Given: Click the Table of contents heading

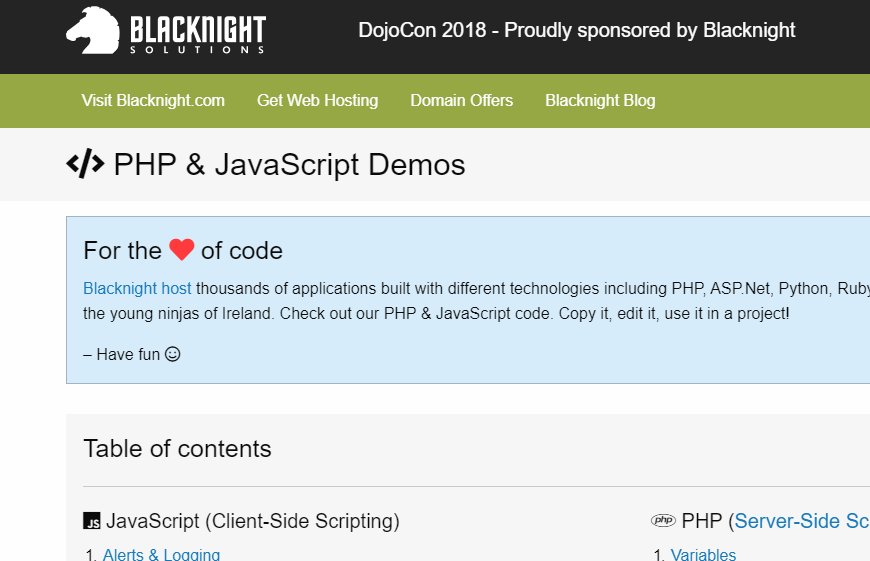Looking at the screenshot, I should tap(177, 448).
